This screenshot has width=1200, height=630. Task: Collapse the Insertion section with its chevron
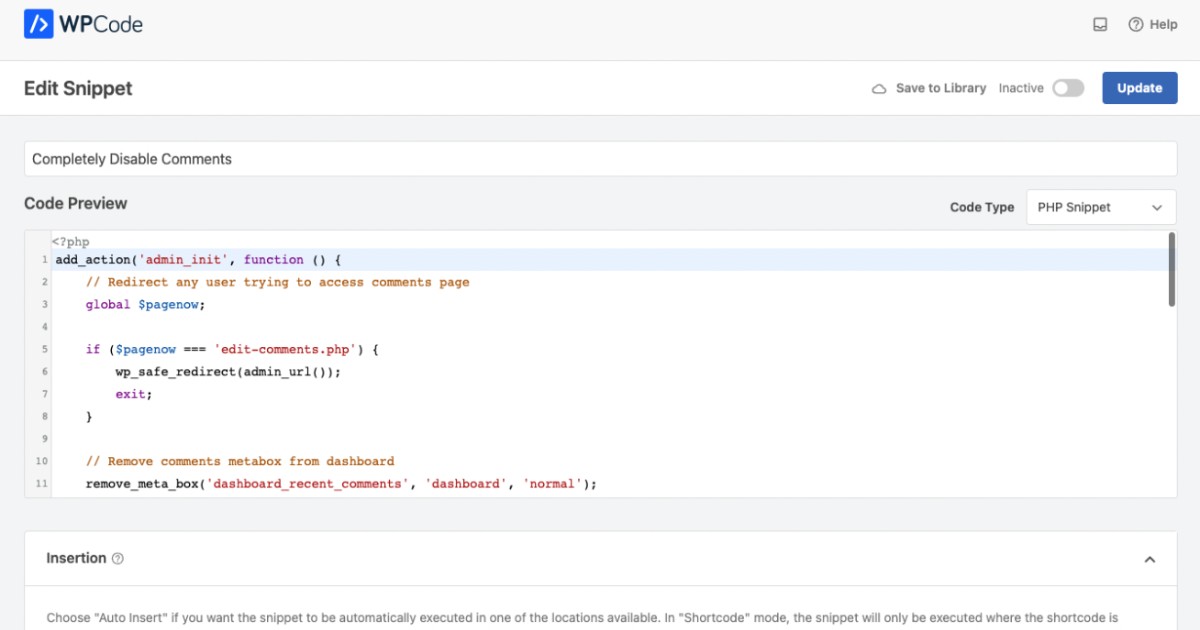coord(1150,558)
